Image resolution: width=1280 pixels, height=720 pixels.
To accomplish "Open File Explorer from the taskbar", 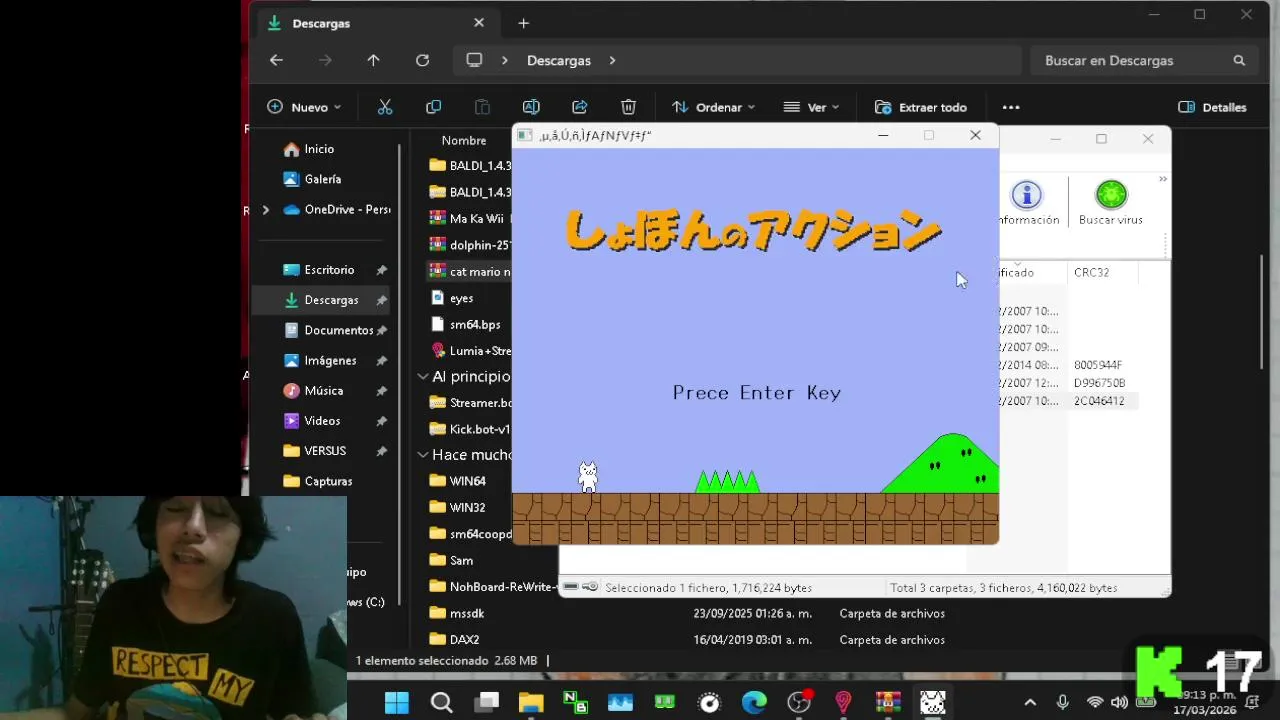I will [x=531, y=703].
